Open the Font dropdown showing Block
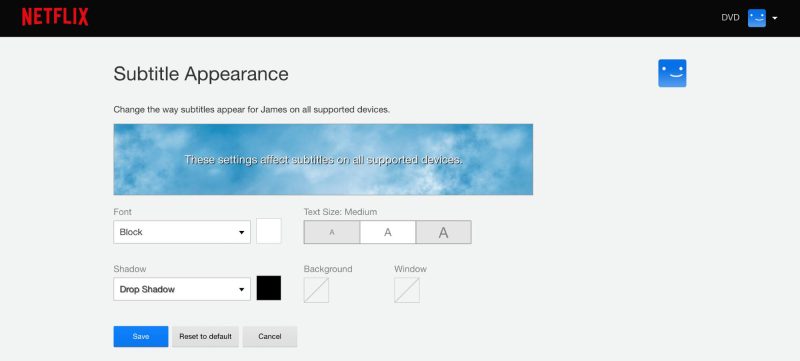 click(182, 232)
